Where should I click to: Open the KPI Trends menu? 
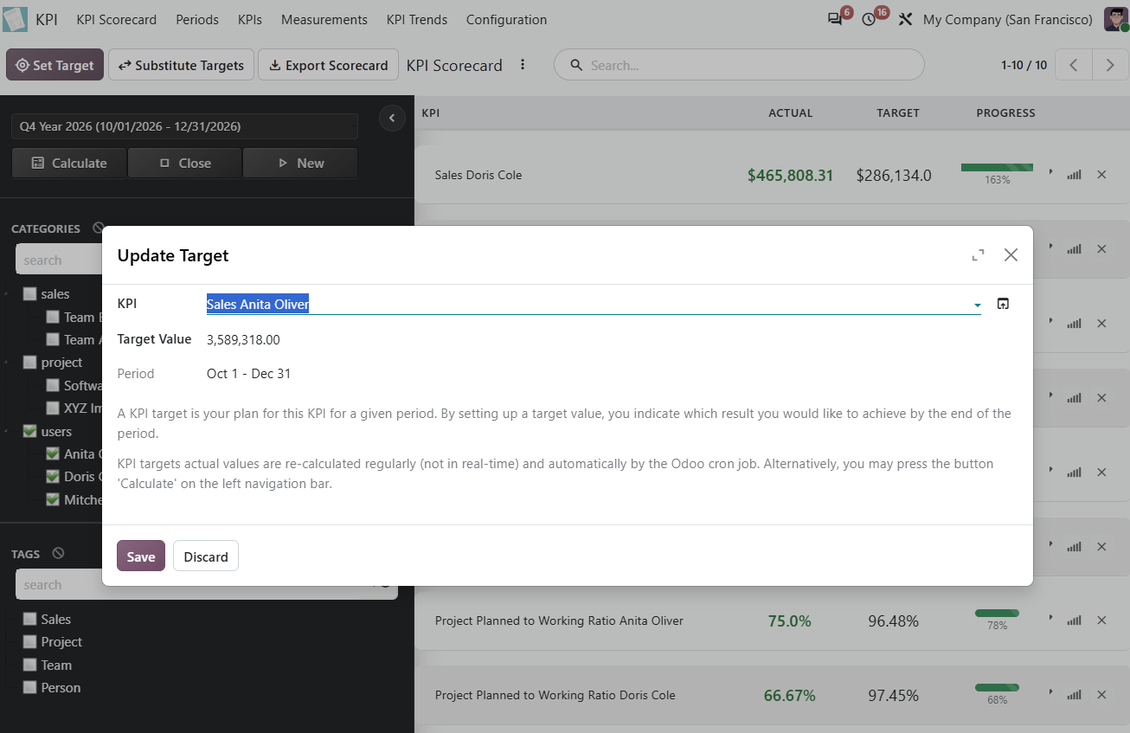[417, 19]
